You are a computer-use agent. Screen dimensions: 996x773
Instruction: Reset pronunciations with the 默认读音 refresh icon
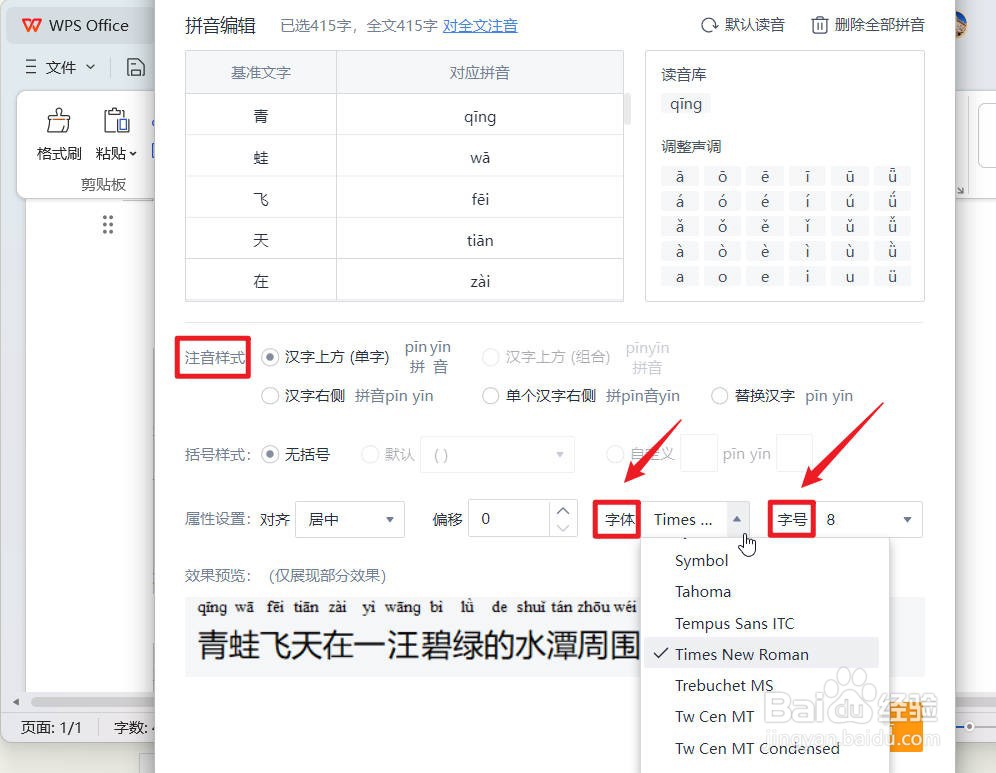[x=707, y=24]
